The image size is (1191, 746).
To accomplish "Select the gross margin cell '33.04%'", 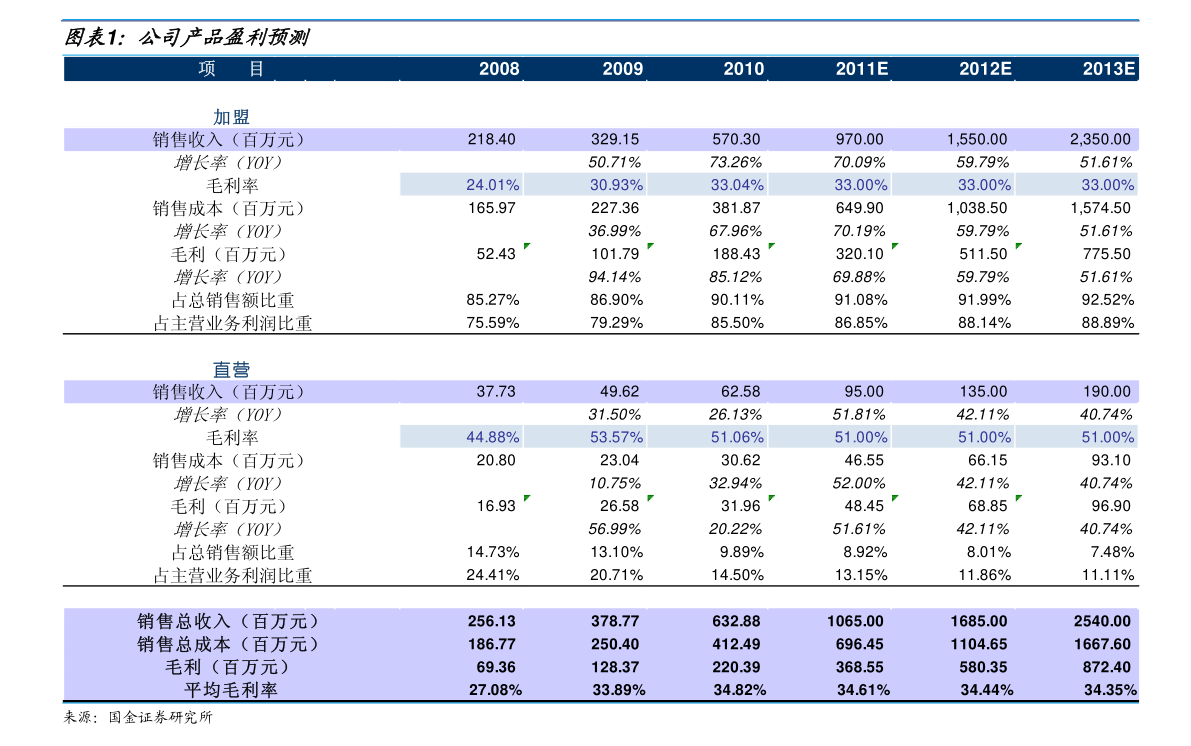I will pos(738,185).
